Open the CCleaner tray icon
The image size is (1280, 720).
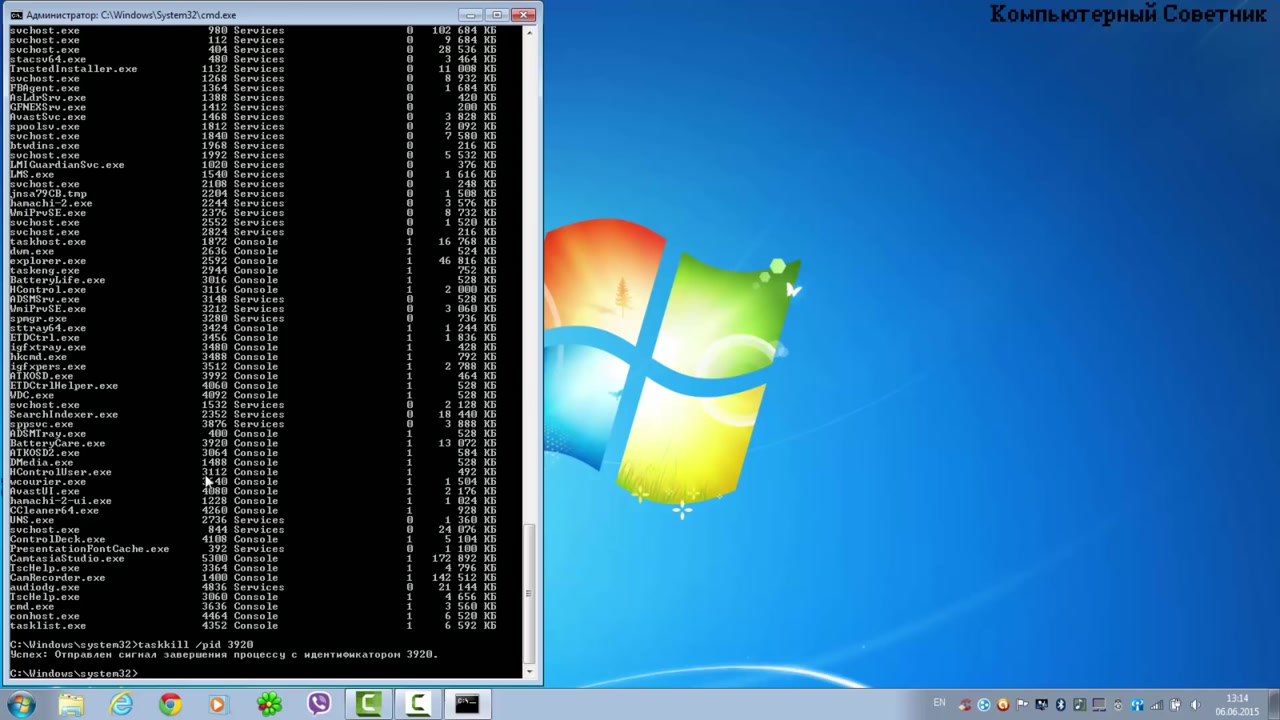965,705
